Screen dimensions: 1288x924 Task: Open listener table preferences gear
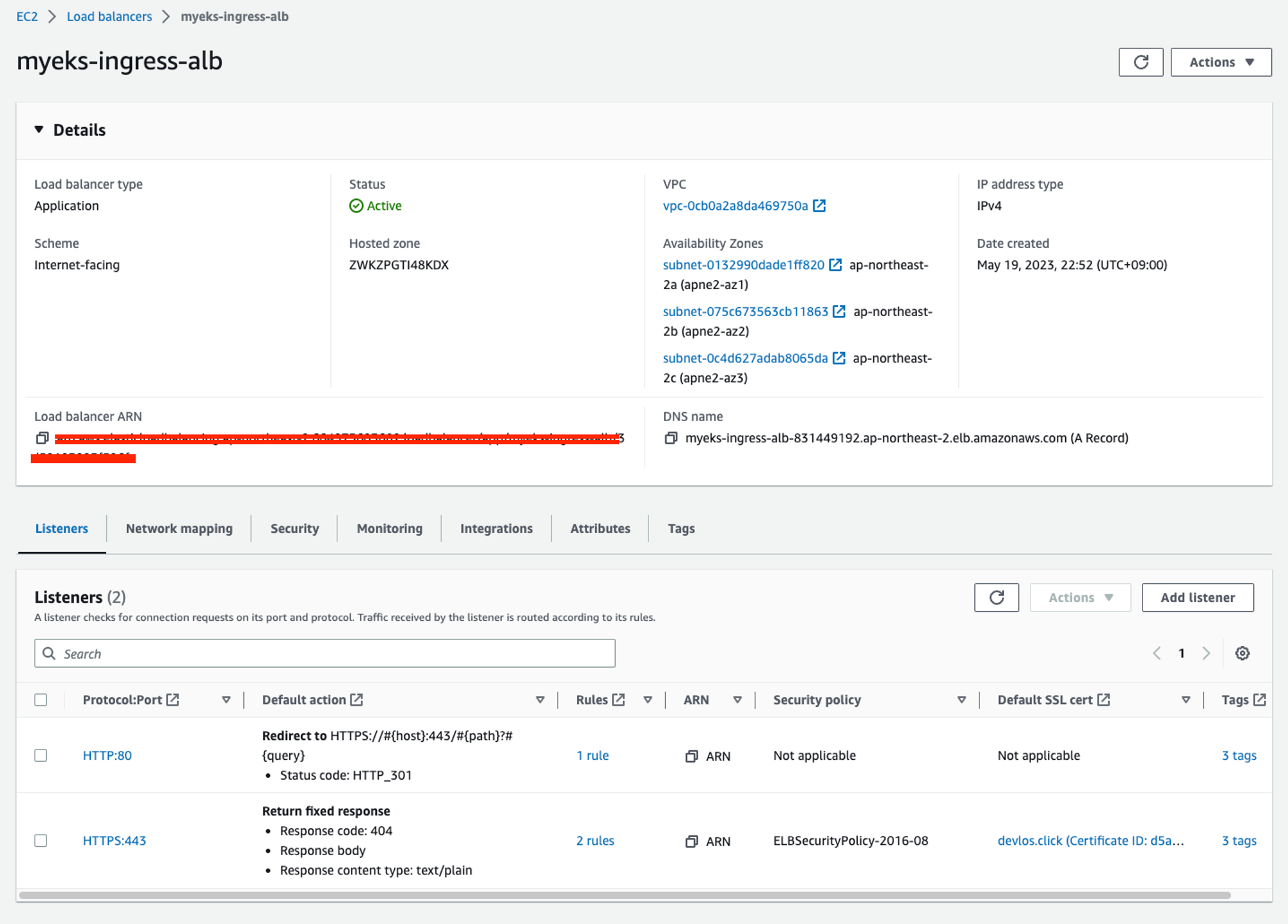pyautogui.click(x=1242, y=654)
